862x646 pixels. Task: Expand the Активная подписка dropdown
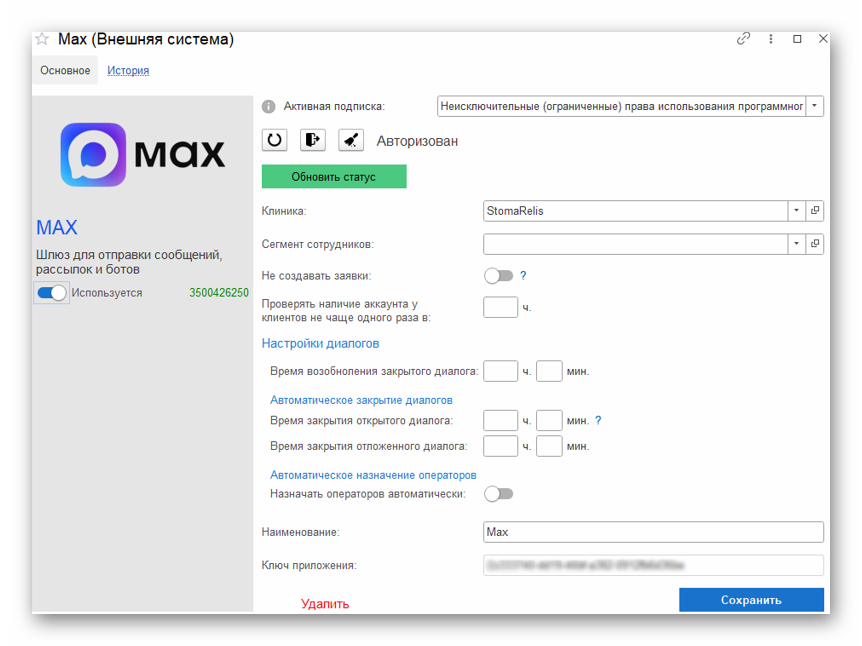point(815,106)
